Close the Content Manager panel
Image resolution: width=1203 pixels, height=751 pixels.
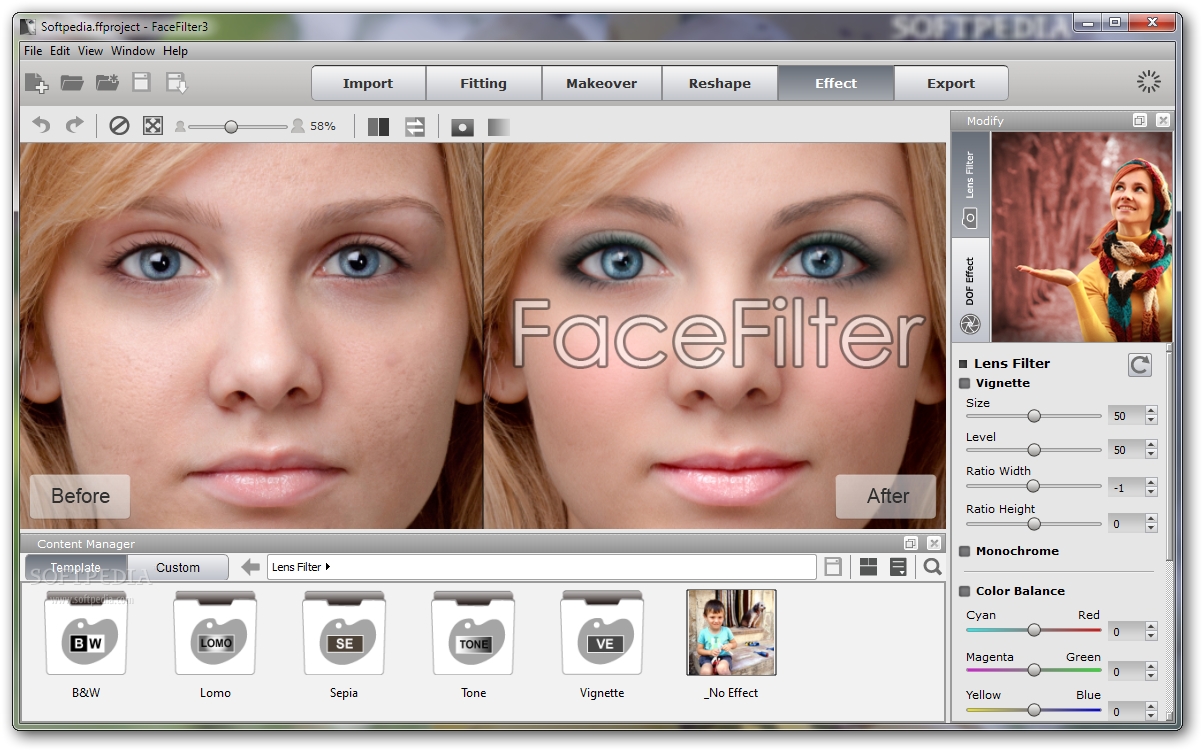[x=933, y=543]
